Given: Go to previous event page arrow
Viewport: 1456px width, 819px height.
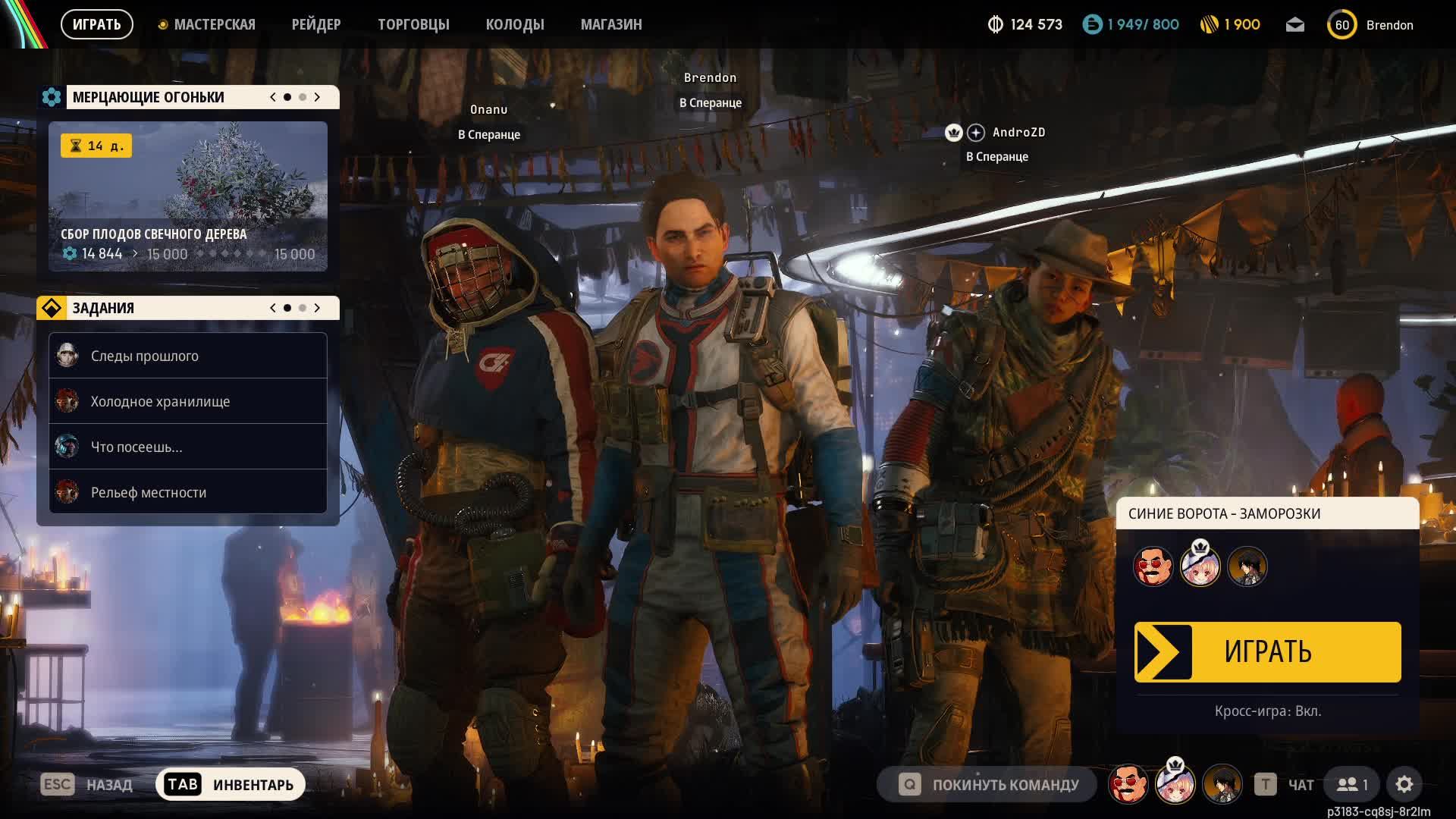Looking at the screenshot, I should [273, 97].
